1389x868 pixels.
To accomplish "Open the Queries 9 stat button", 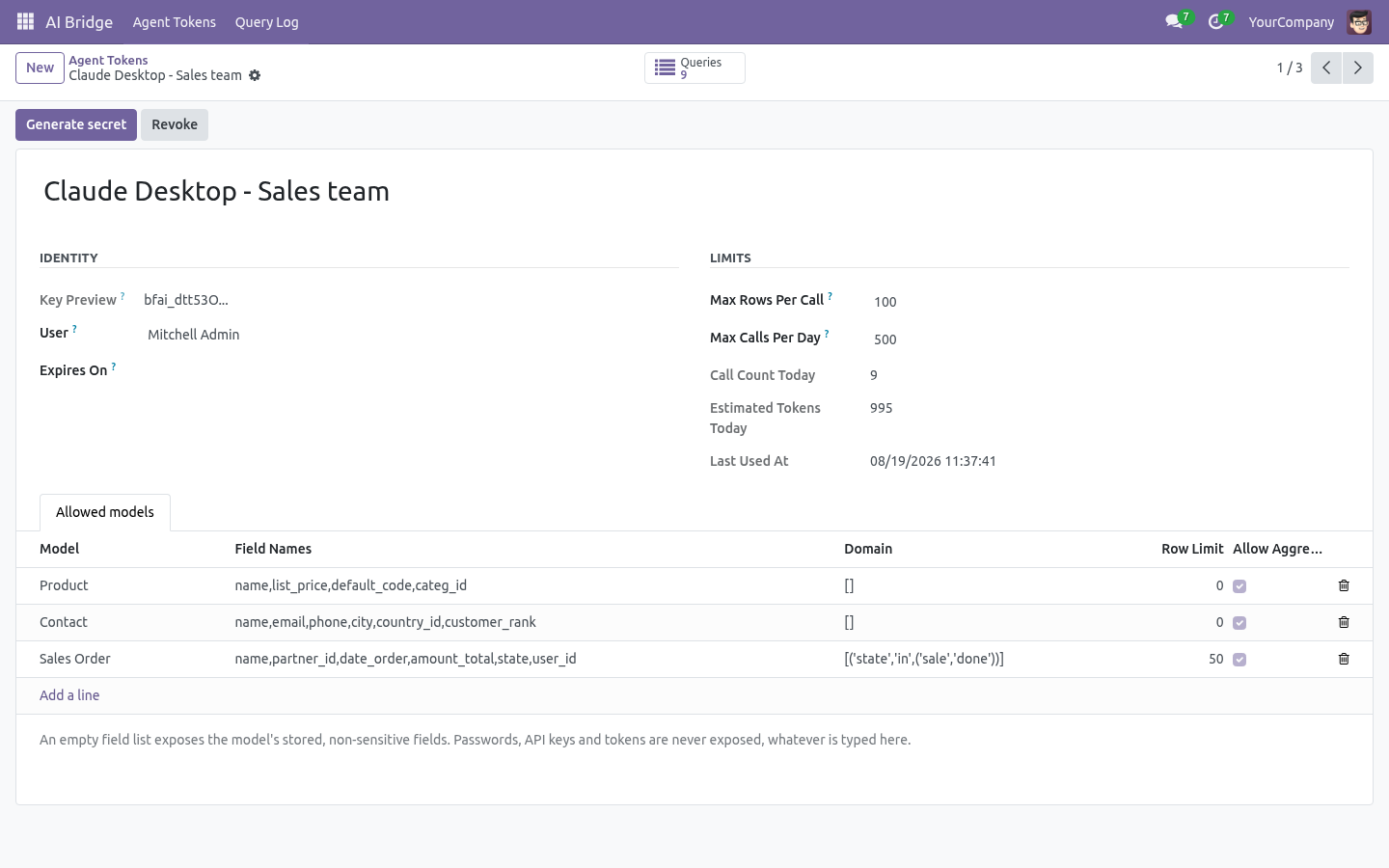I will click(x=694, y=68).
